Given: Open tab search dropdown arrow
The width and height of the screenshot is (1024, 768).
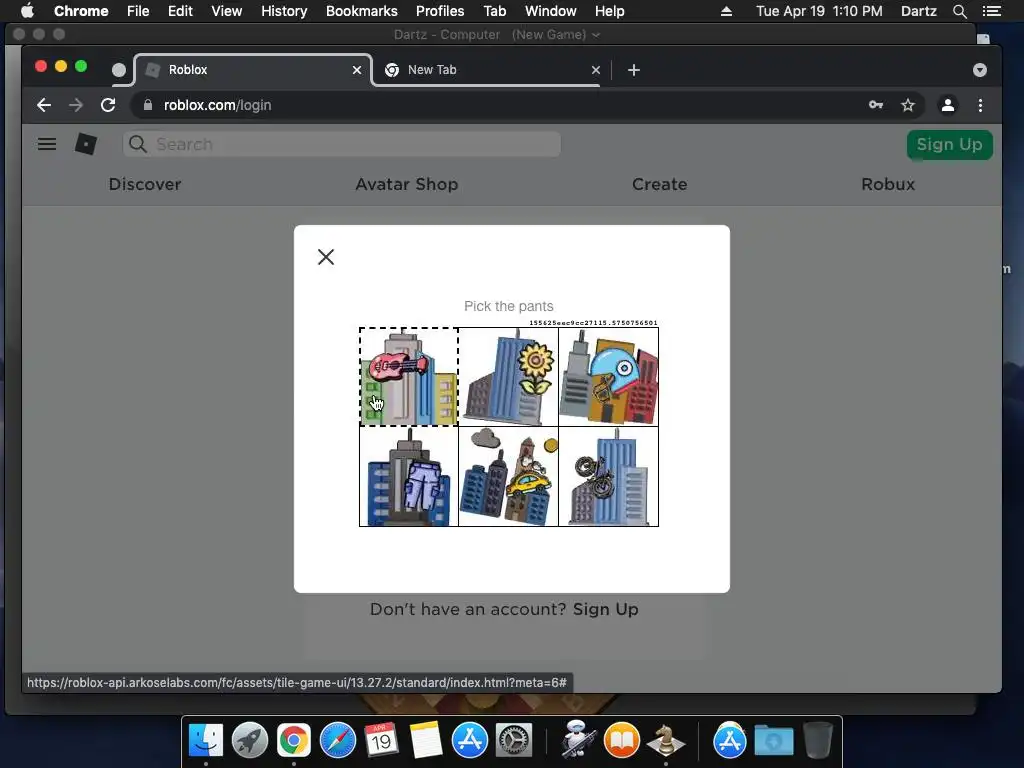Looking at the screenshot, I should [980, 70].
